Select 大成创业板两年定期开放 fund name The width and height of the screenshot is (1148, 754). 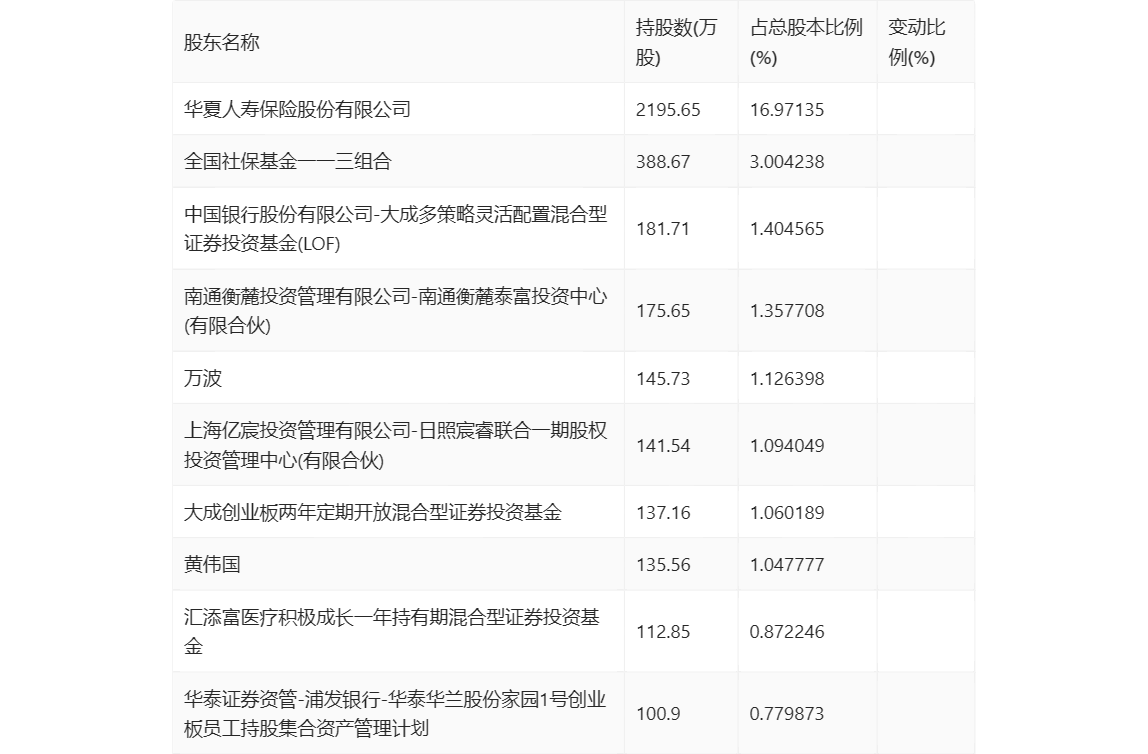[x=373, y=512]
